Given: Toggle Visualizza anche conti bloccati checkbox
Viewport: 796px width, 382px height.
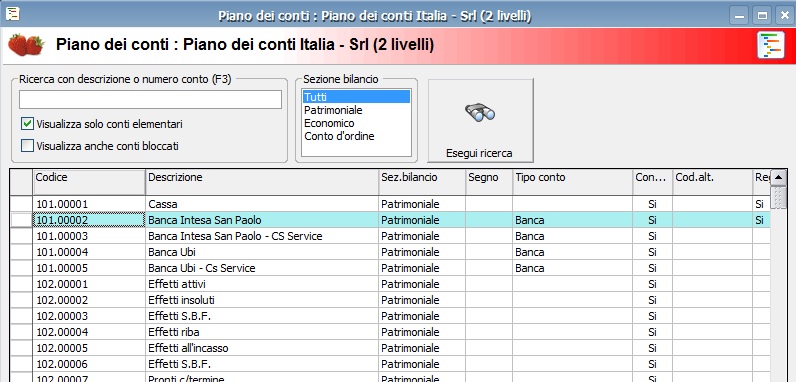Looking at the screenshot, I should pyautogui.click(x=27, y=146).
